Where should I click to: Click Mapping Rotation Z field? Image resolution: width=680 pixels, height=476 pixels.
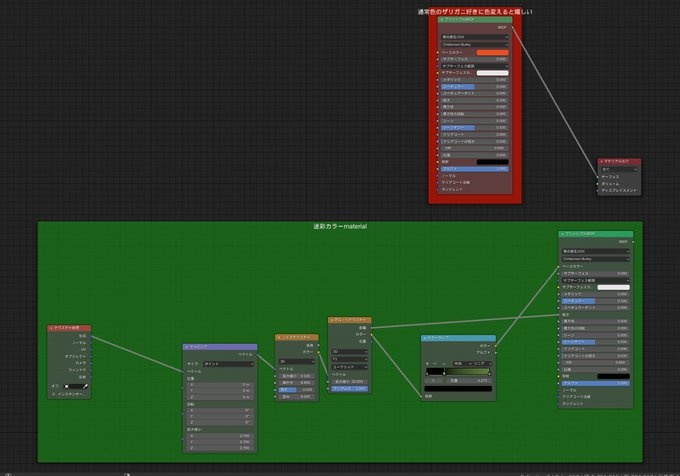[x=220, y=422]
